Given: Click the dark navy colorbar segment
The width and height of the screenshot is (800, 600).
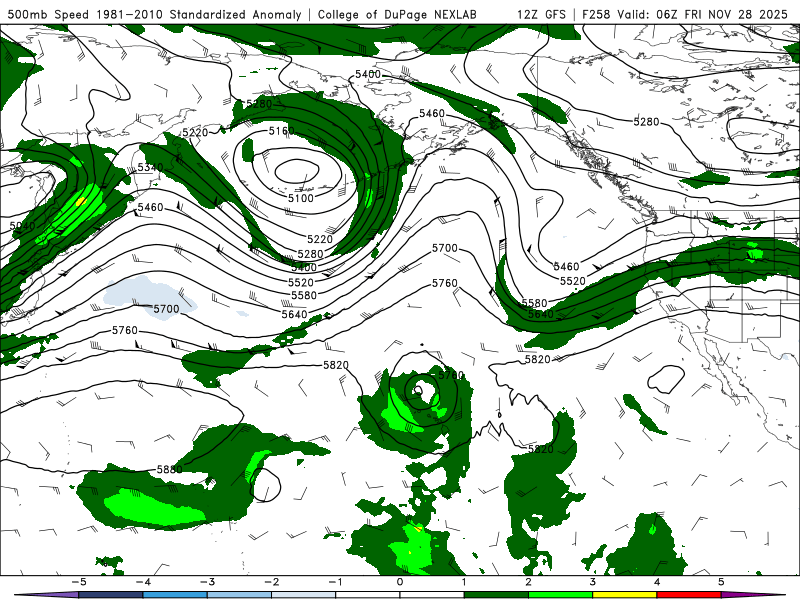Looking at the screenshot, I should tap(111, 595).
